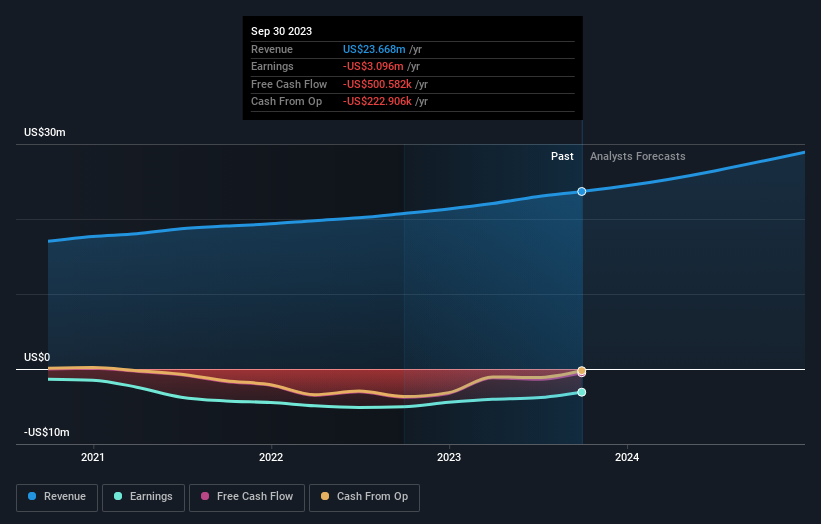Click the Earnings row label in tooltip
Image resolution: width=821 pixels, height=524 pixels.
point(272,66)
